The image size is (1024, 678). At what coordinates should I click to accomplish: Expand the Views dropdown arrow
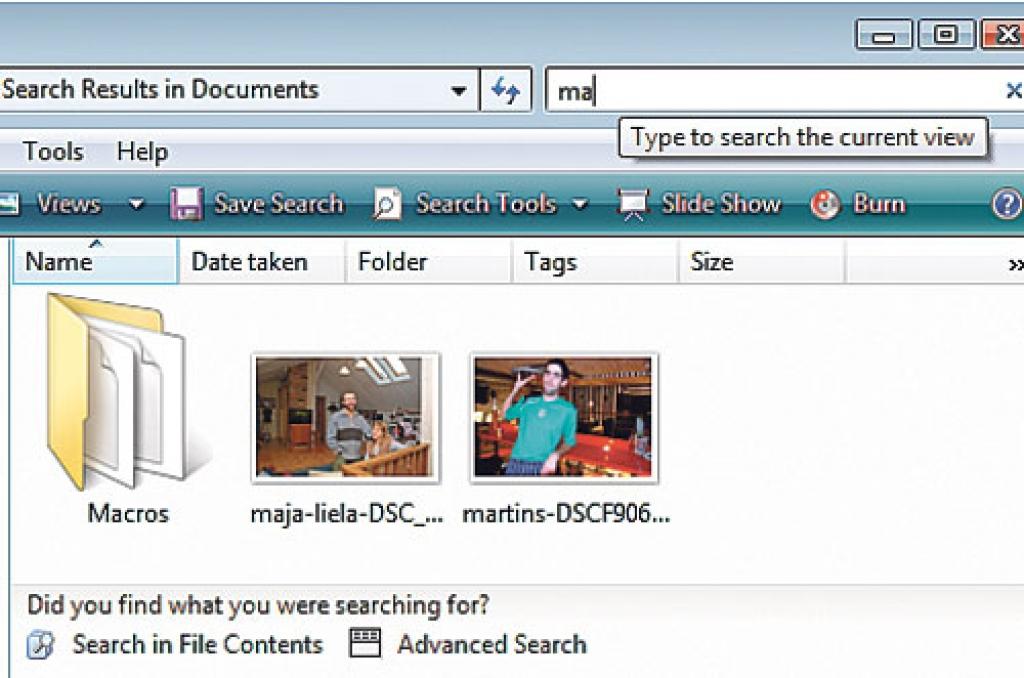click(136, 205)
